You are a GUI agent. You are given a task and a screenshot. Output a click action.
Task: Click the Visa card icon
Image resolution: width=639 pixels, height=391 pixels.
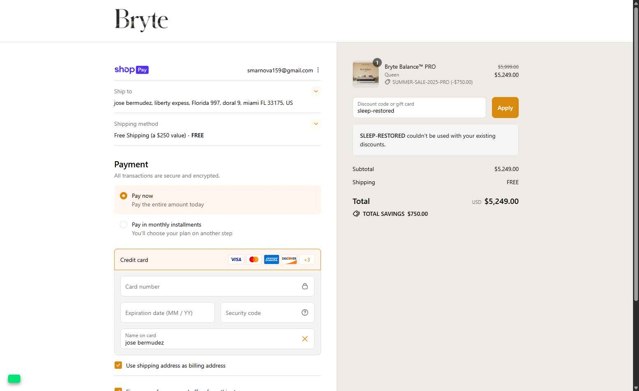point(236,260)
